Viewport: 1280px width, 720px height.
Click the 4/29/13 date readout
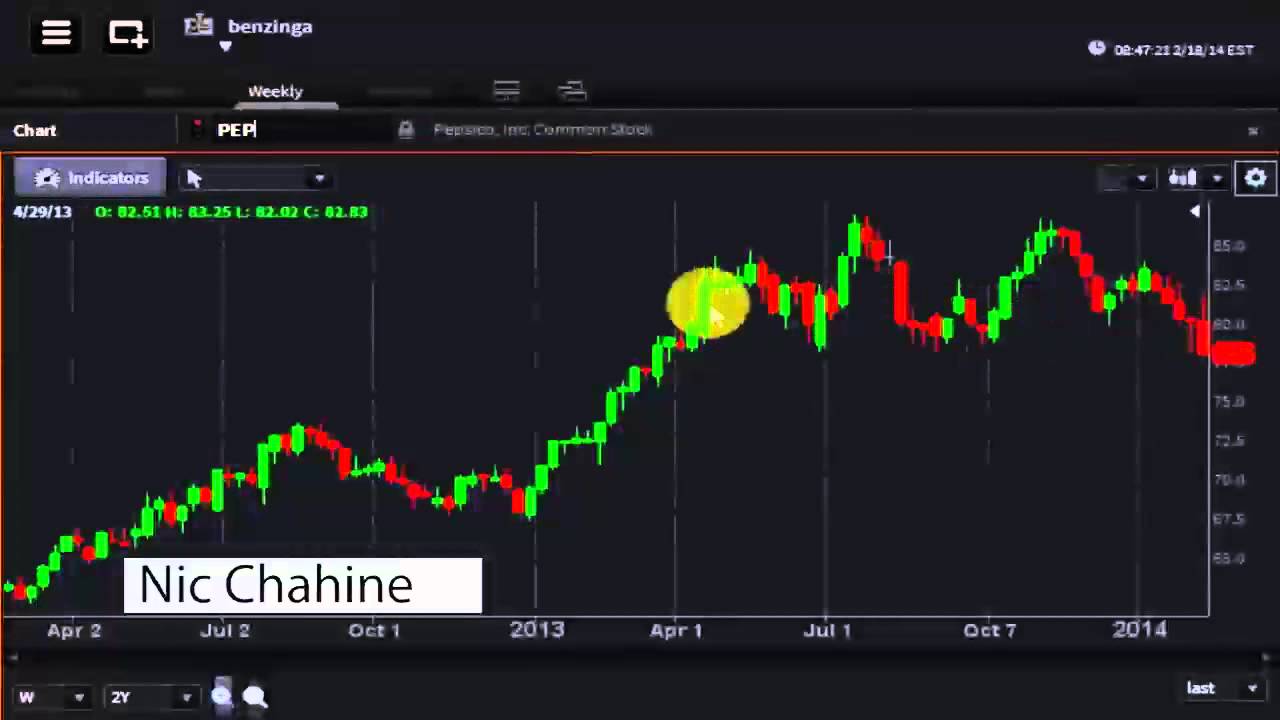(x=42, y=212)
